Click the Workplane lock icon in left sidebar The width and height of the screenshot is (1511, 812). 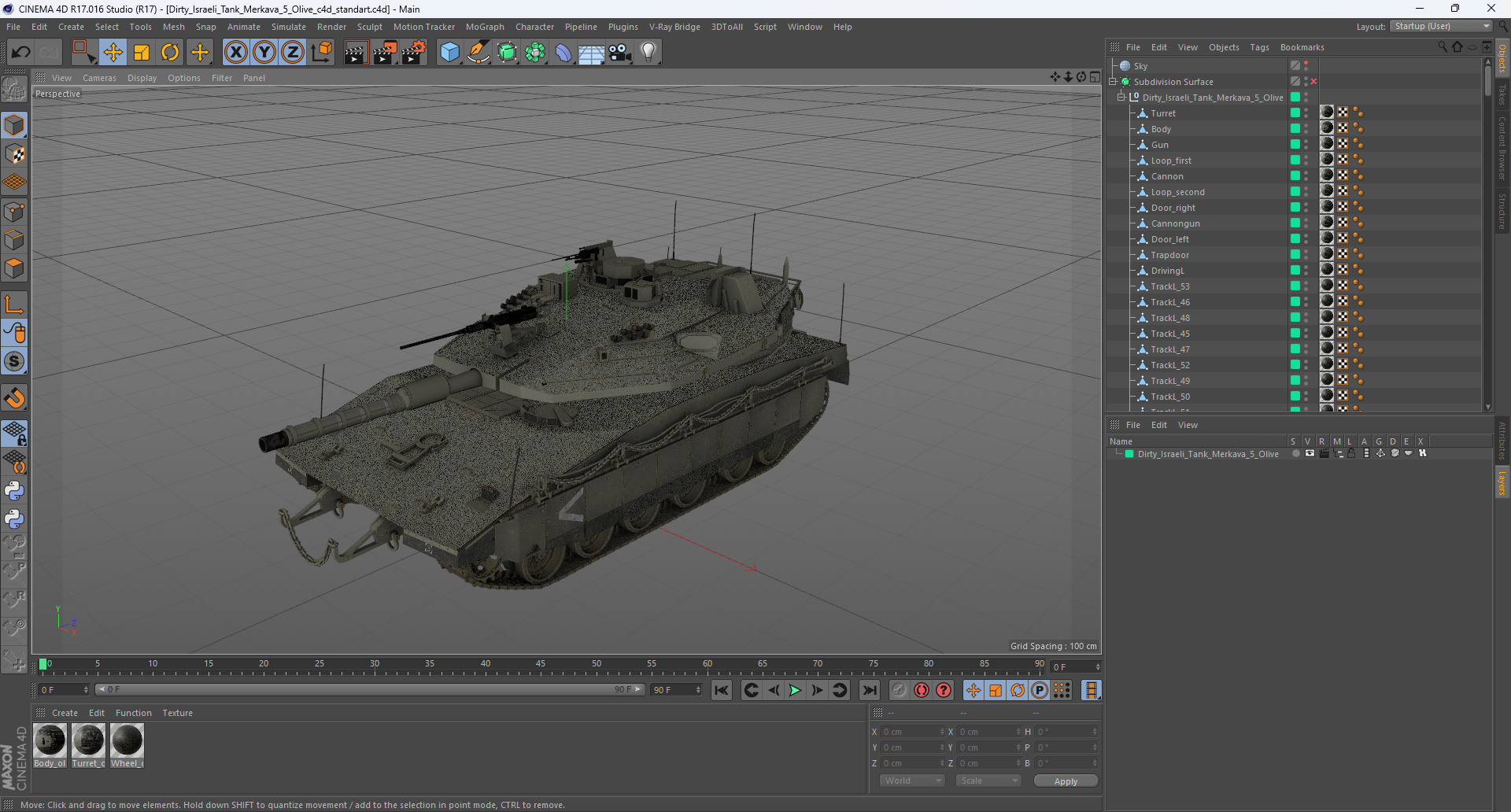coord(14,433)
